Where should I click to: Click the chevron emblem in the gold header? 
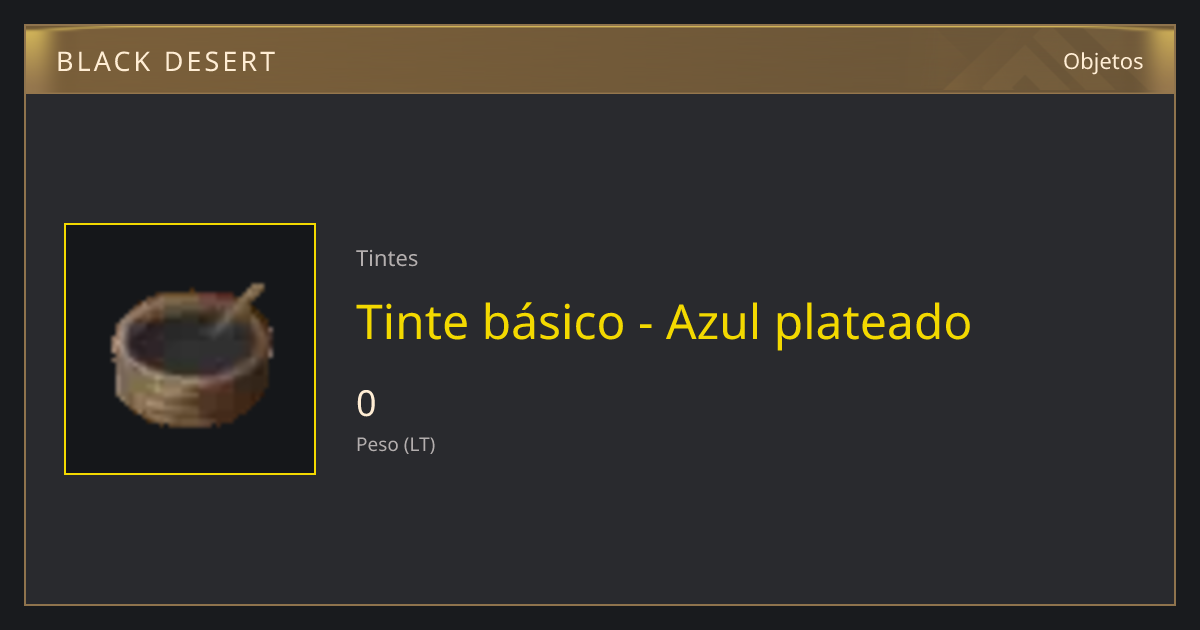(1030, 64)
